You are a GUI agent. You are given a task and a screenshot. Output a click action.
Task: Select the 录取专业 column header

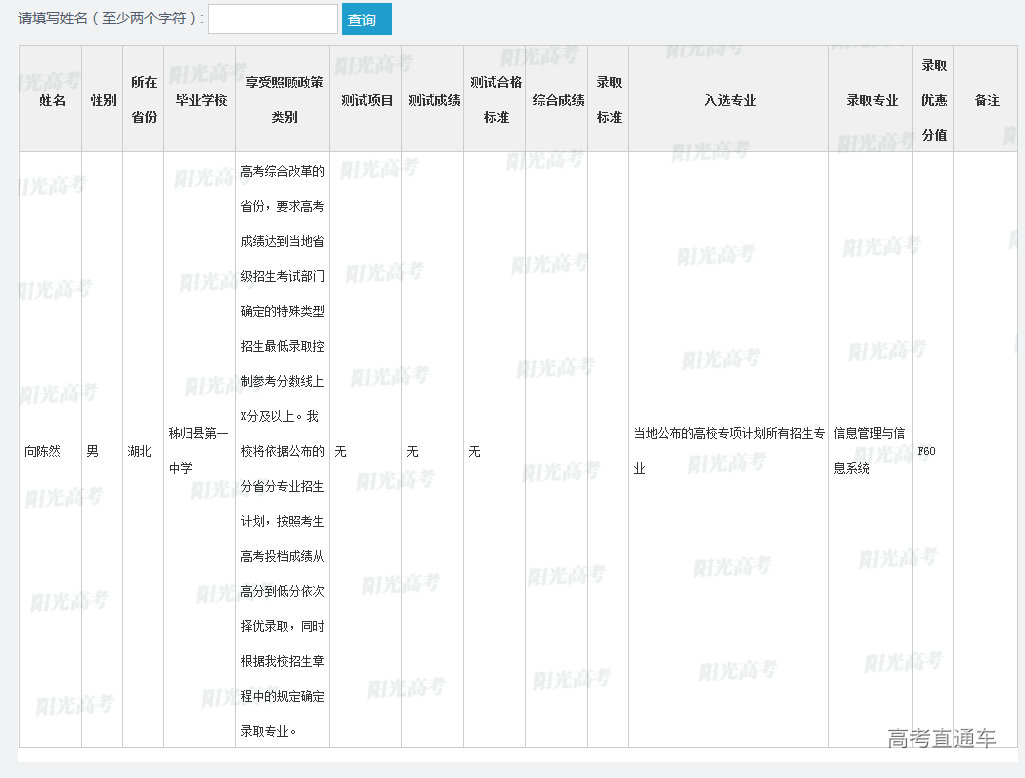872,100
